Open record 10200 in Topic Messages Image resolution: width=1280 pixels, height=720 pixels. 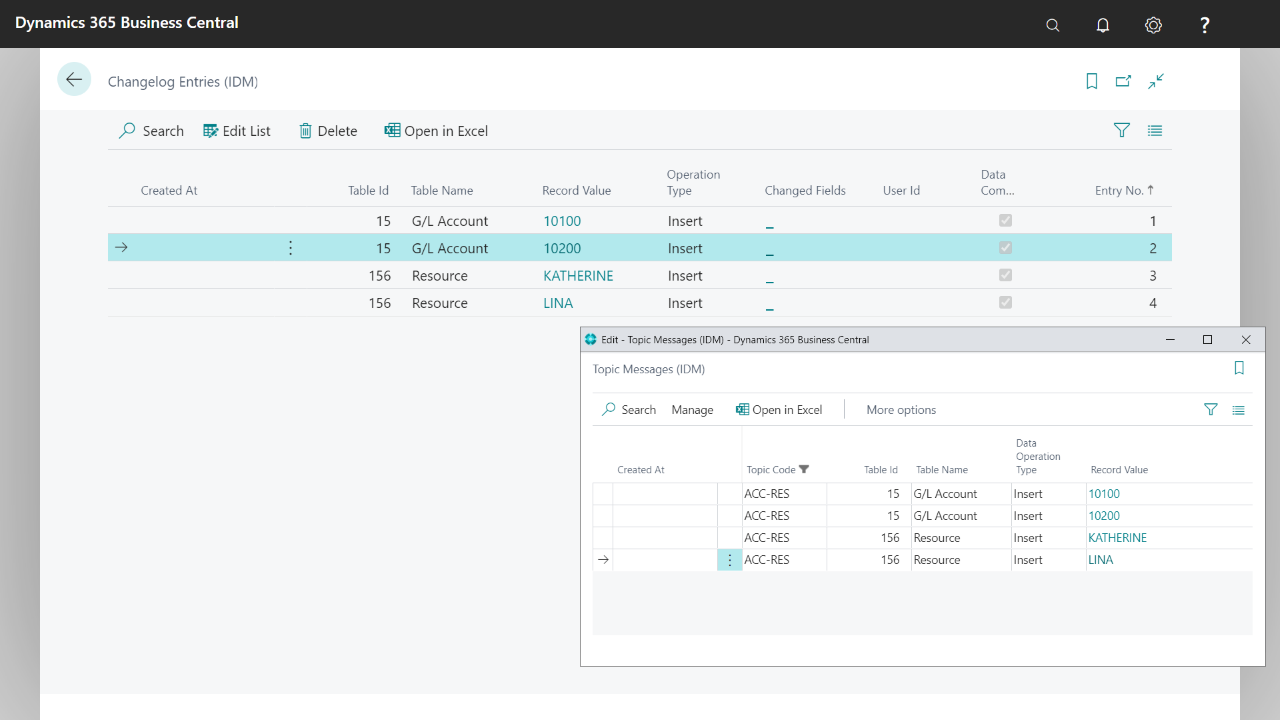(x=1104, y=516)
